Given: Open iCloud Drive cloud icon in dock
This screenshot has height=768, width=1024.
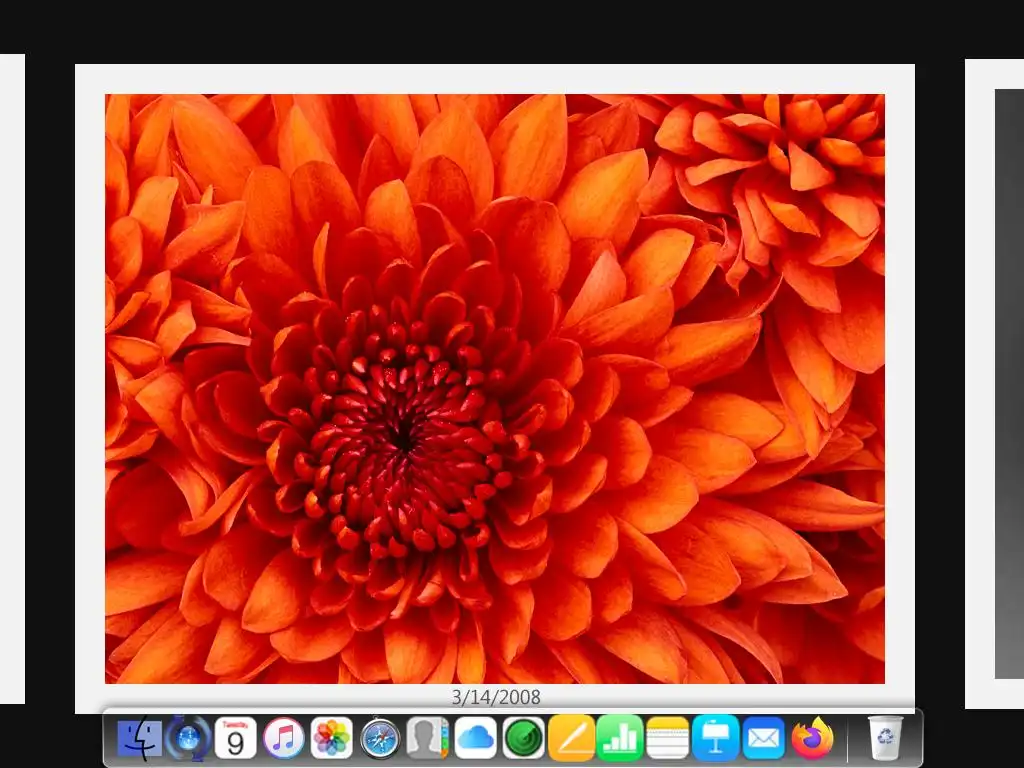Looking at the screenshot, I should click(475, 738).
